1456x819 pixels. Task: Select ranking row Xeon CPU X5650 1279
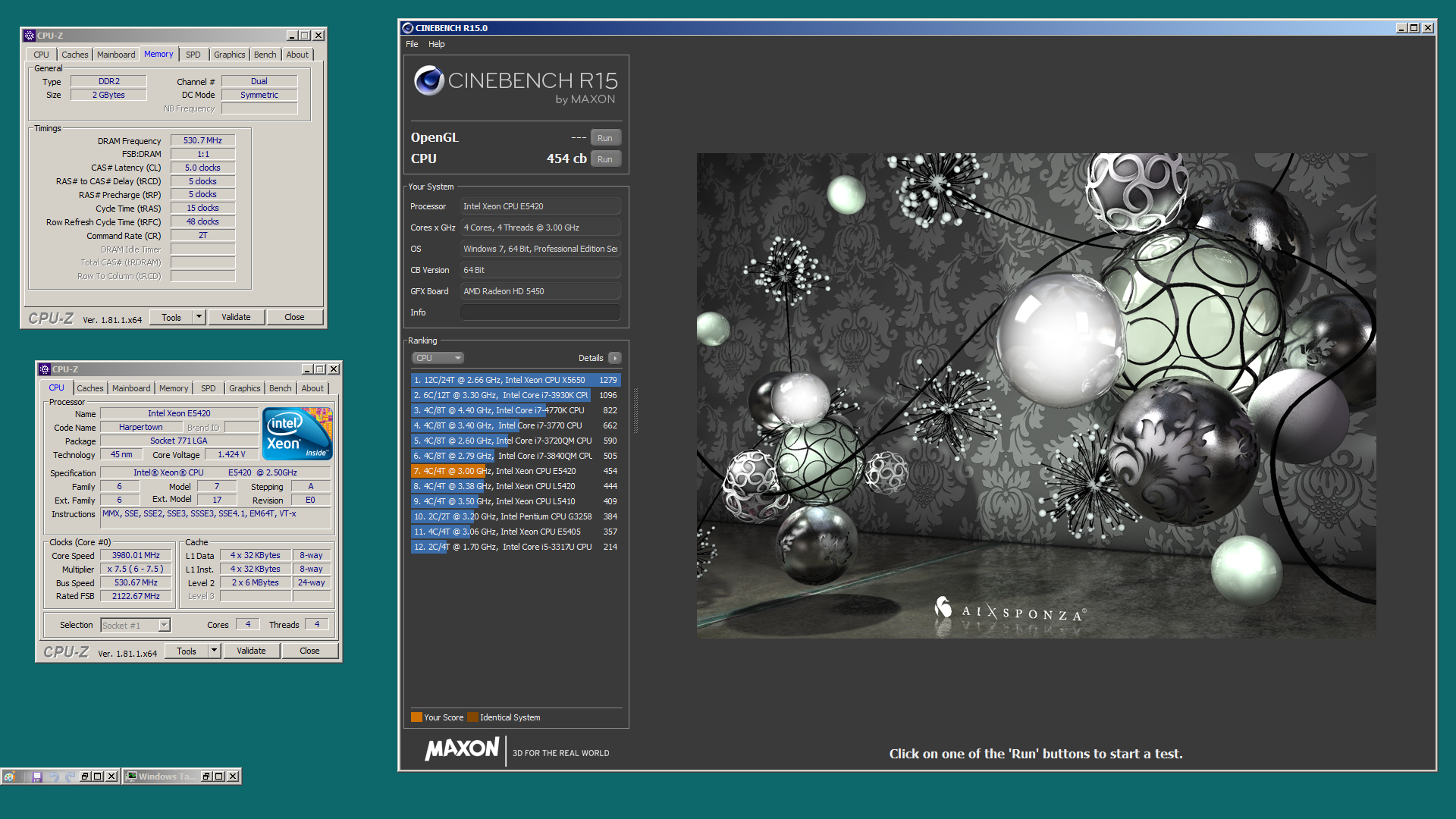pos(516,380)
